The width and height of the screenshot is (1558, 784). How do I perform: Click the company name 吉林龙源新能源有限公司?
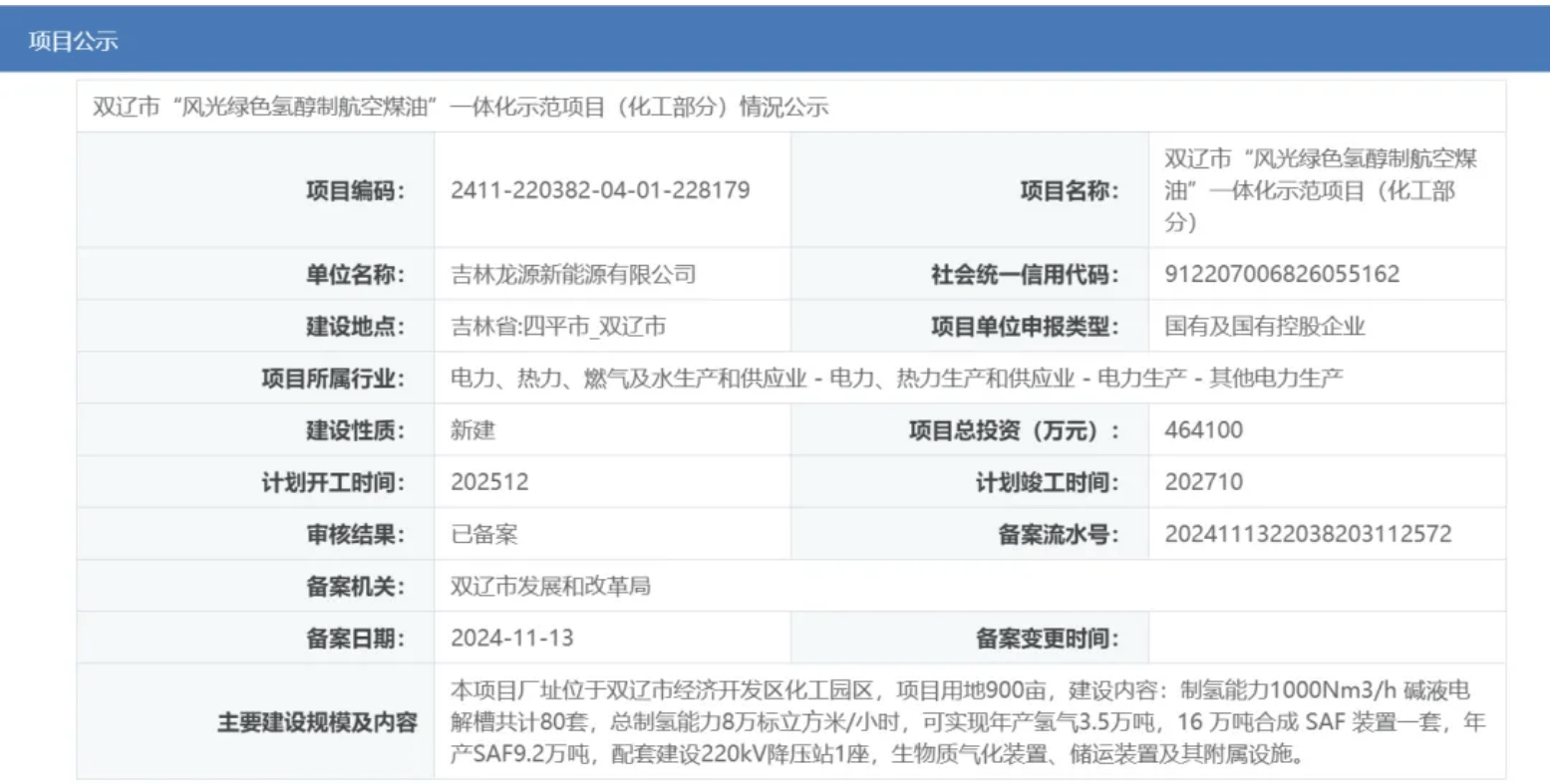(573, 275)
